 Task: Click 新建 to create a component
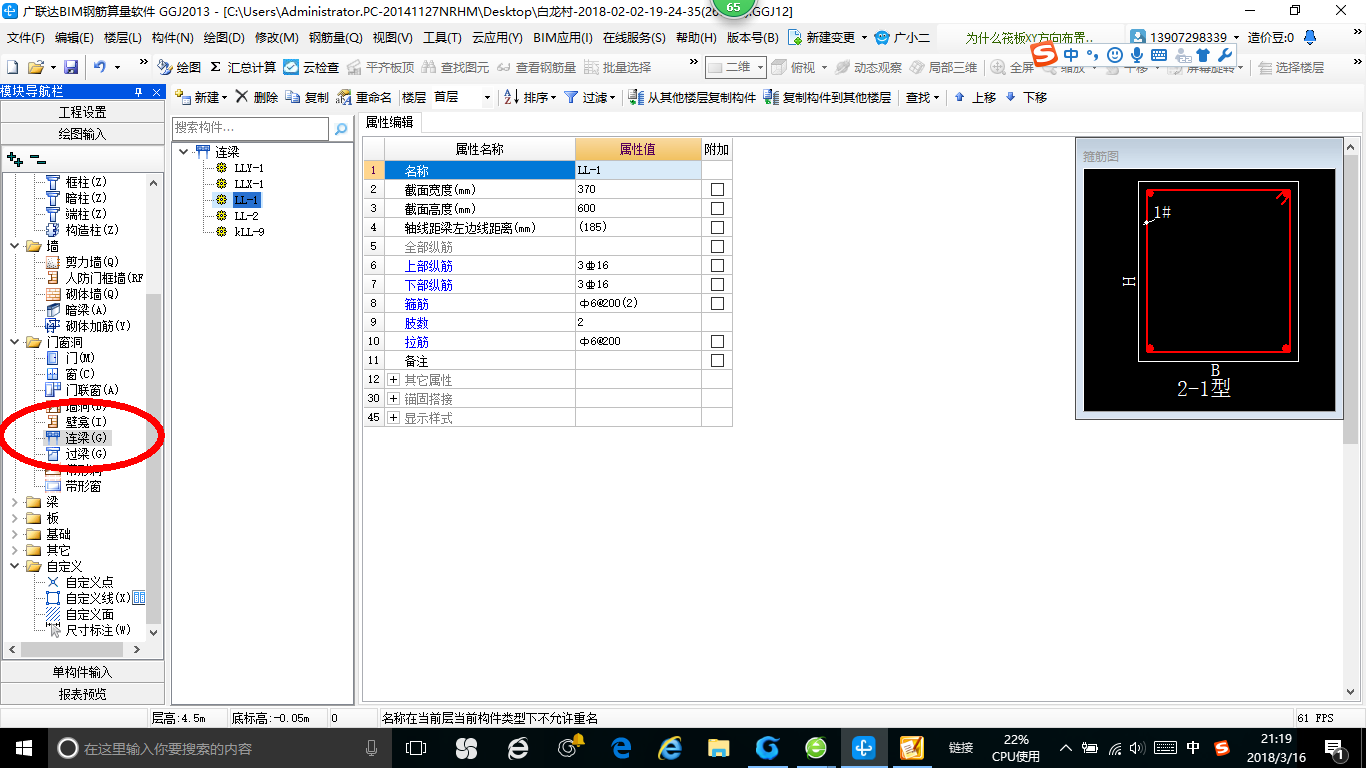[200, 97]
